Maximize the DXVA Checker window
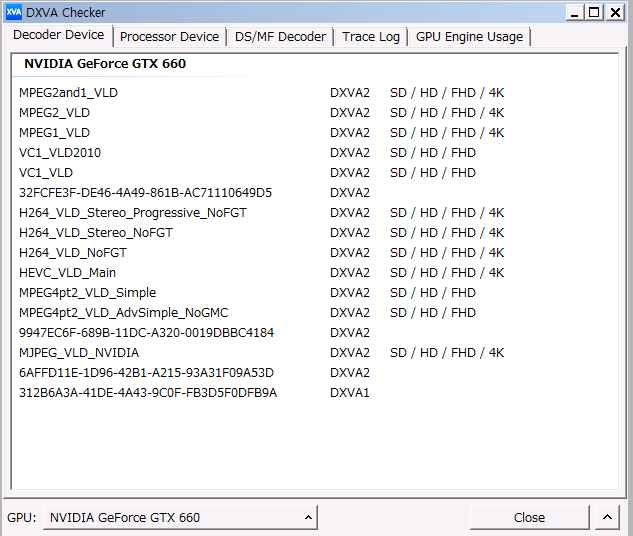The width and height of the screenshot is (633, 536). [594, 13]
